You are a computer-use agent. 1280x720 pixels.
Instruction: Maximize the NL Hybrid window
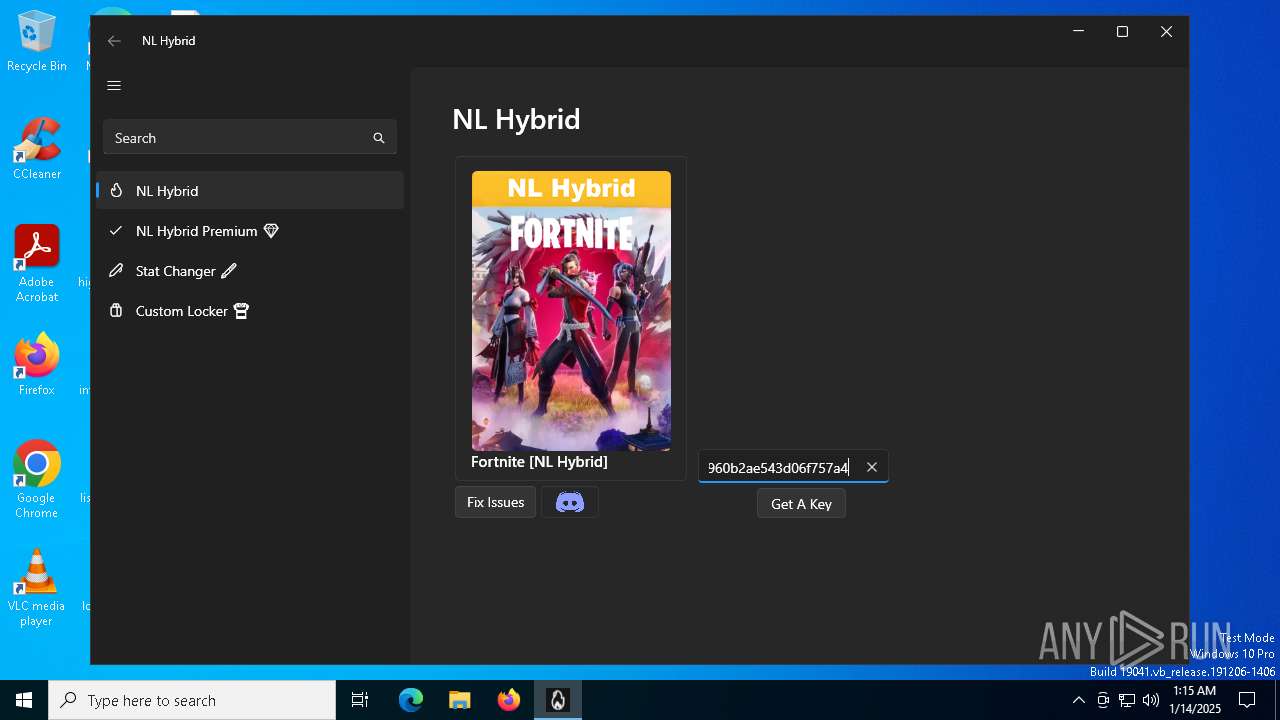pos(1122,32)
